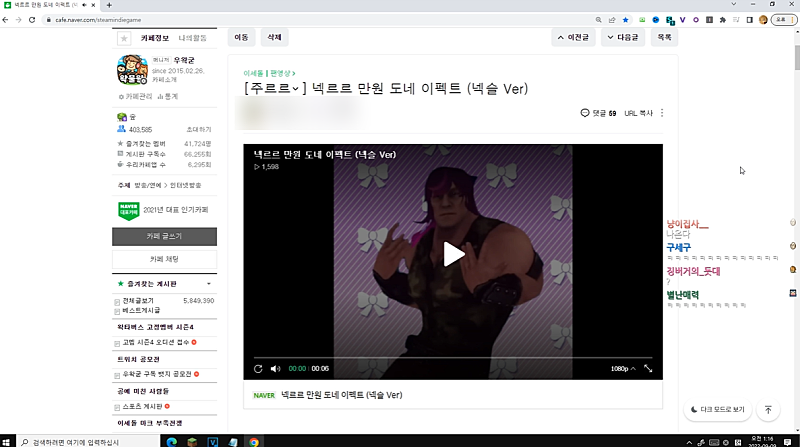Open the 스포츠 게시판 board
The width and height of the screenshot is (800, 447).
click(x=142, y=407)
